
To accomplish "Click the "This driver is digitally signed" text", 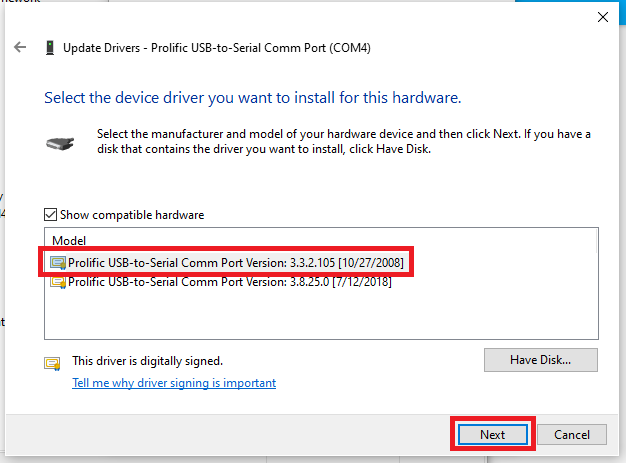I will pyautogui.click(x=147, y=361).
